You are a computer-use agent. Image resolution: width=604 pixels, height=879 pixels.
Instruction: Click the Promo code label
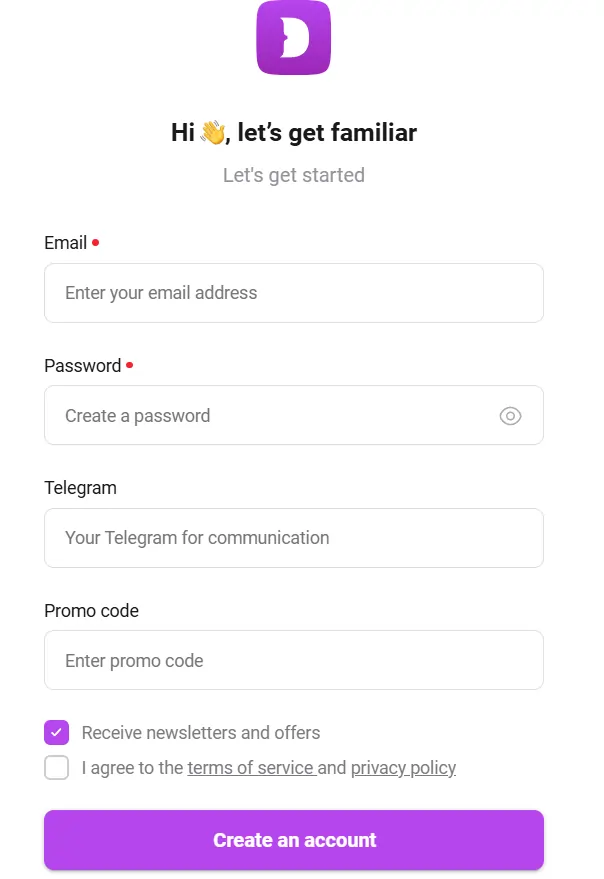91,611
